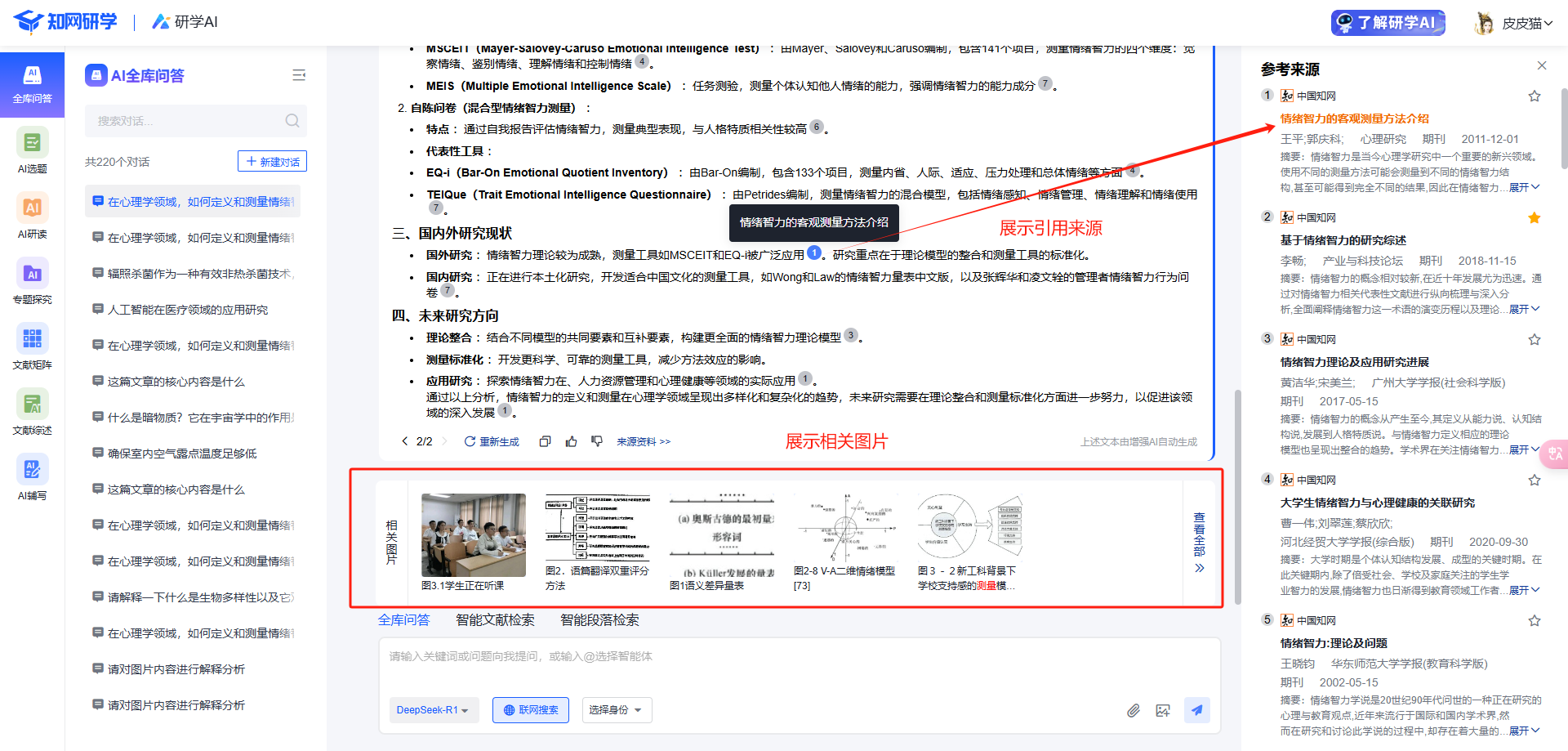Click the attachment paperclip icon
This screenshot has width=1568, height=751.
(x=1133, y=710)
